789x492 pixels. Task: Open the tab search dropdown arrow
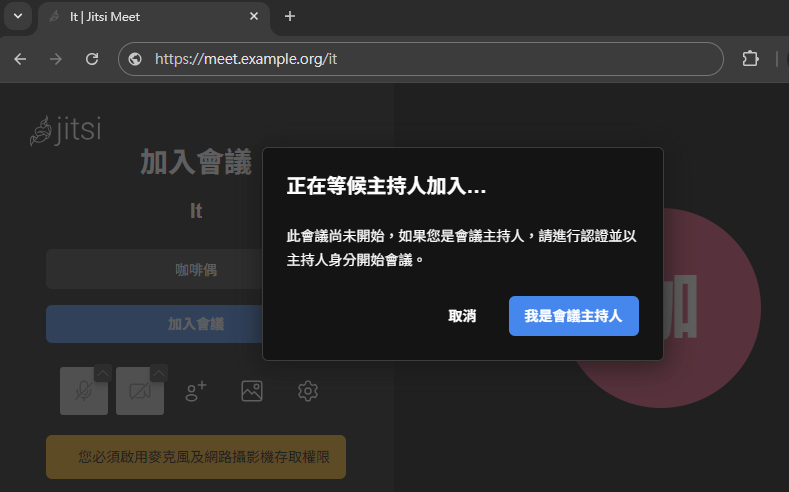[x=18, y=16]
